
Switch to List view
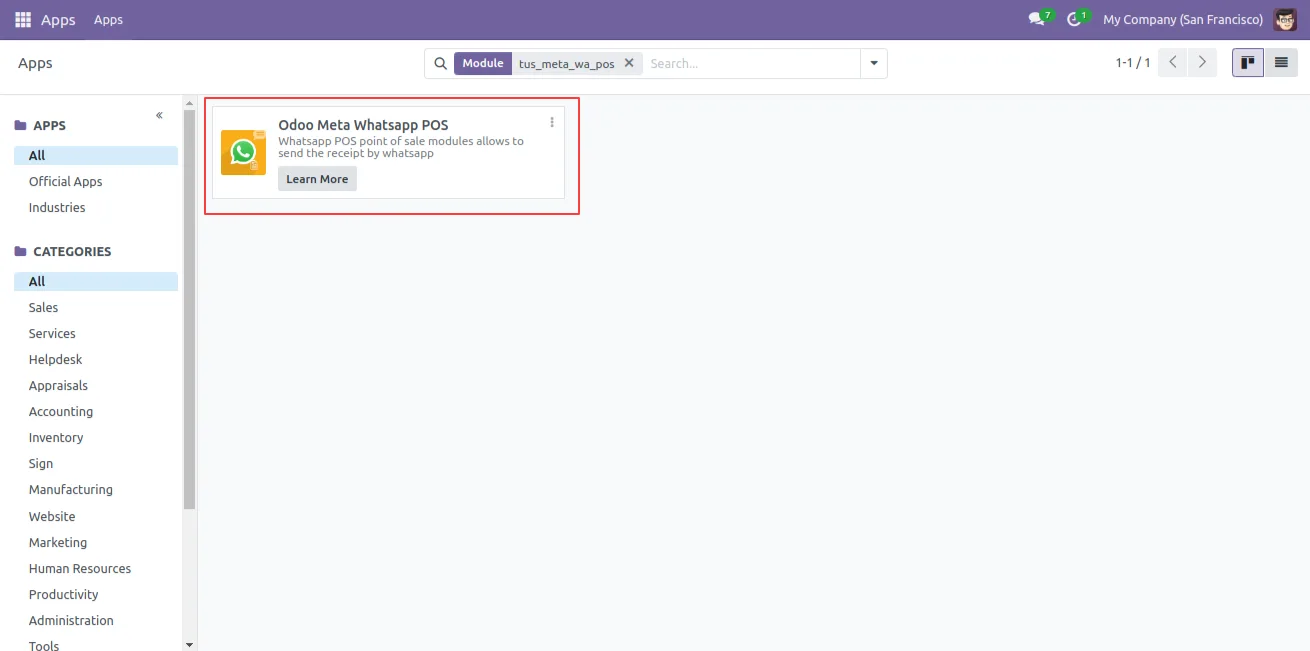1281,63
